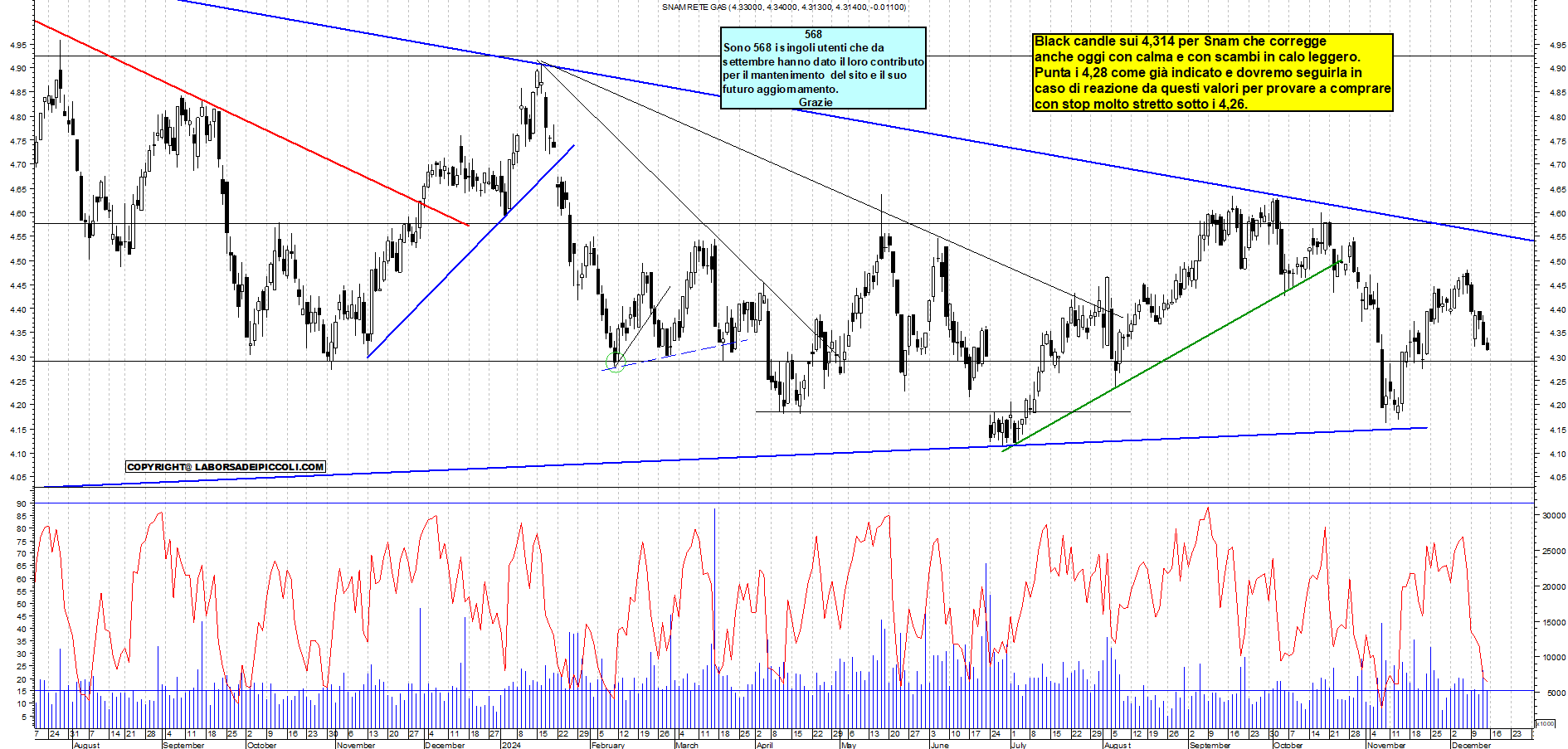Image resolution: width=1568 pixels, height=749 pixels.
Task: Click the 2024 year label on the date axis
Action: point(511,745)
